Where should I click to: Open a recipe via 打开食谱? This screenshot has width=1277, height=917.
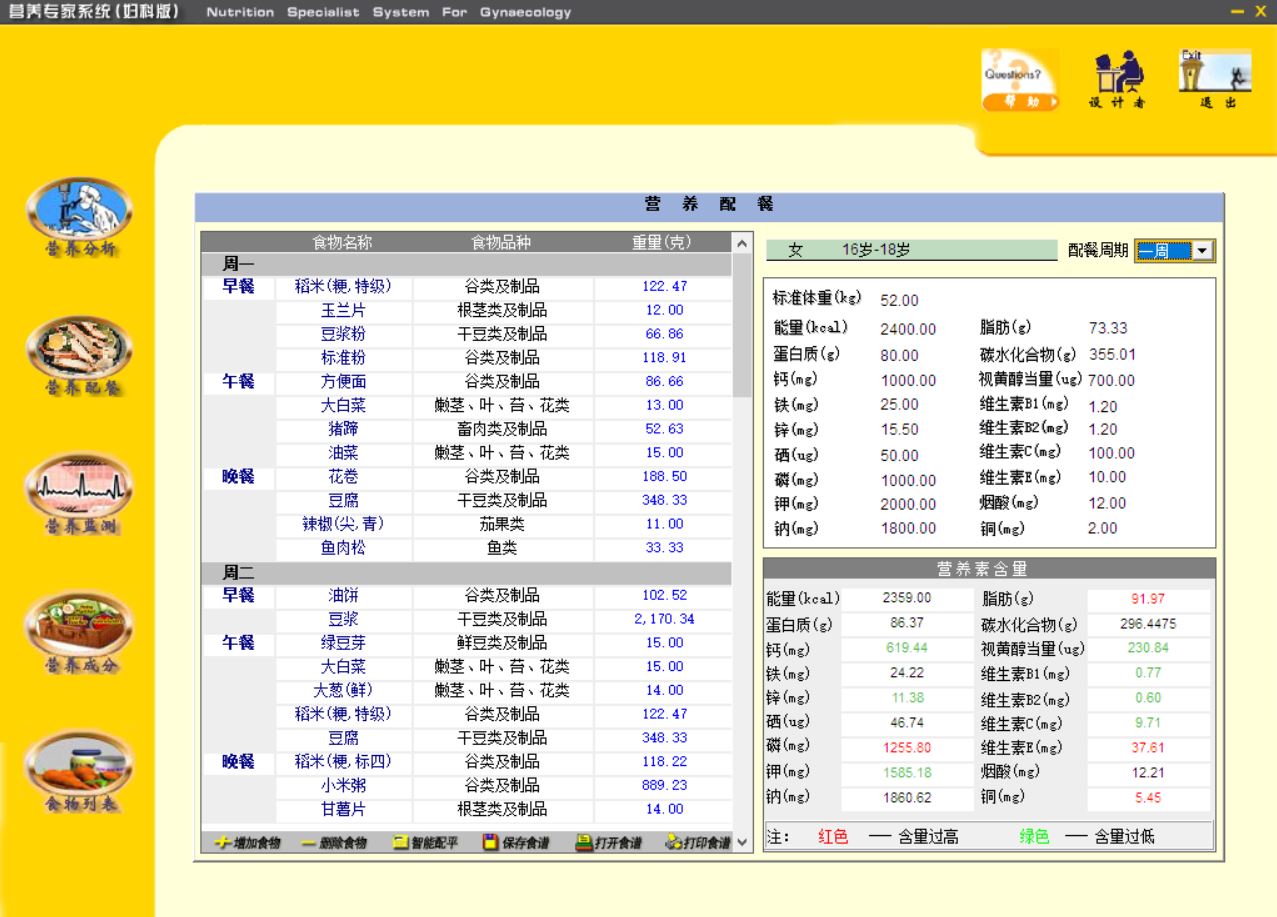click(608, 843)
